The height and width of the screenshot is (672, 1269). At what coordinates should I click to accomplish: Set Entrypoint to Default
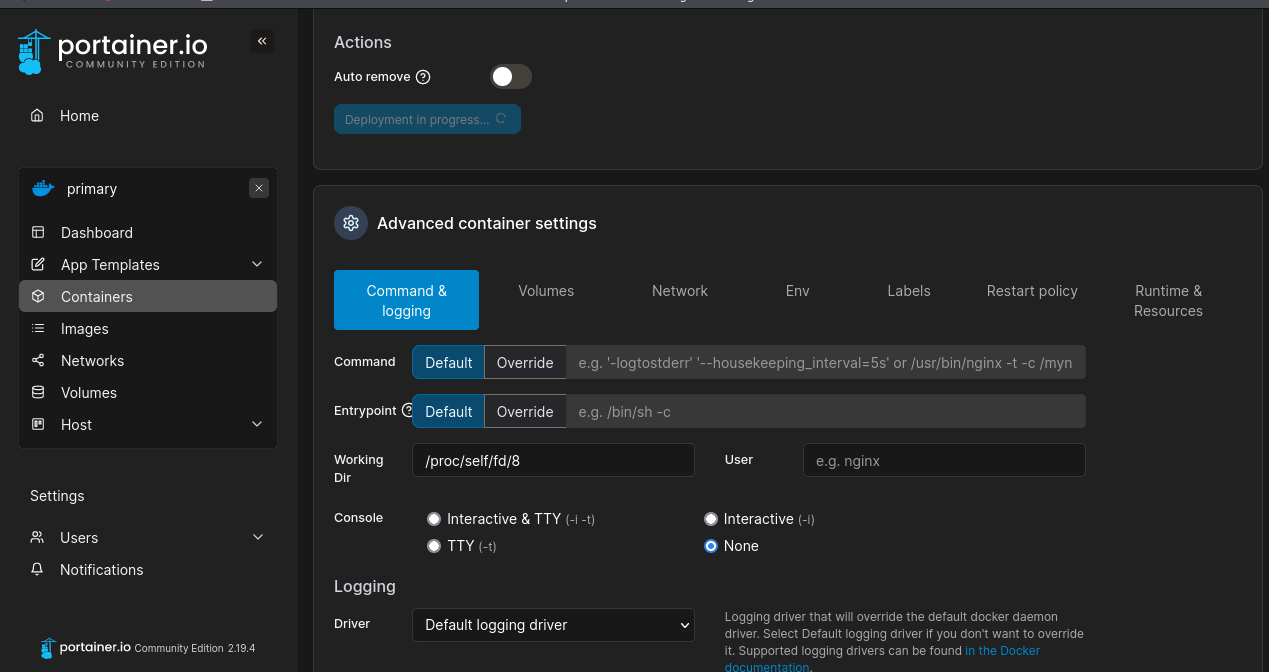[448, 411]
